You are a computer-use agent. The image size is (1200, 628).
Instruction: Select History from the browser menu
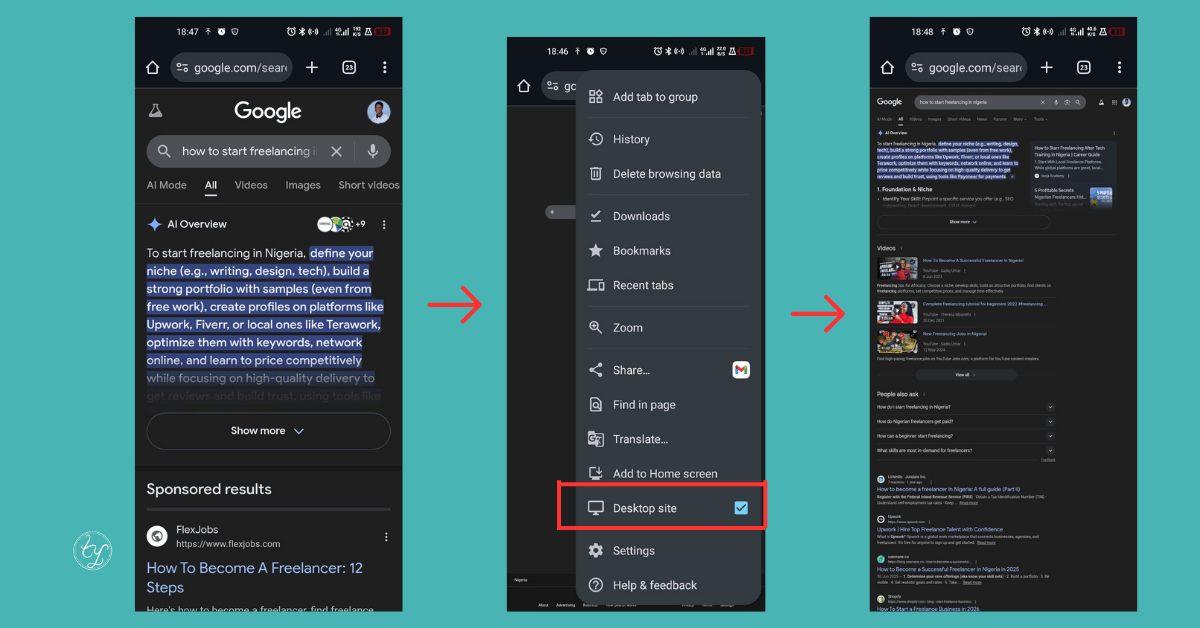(x=630, y=138)
